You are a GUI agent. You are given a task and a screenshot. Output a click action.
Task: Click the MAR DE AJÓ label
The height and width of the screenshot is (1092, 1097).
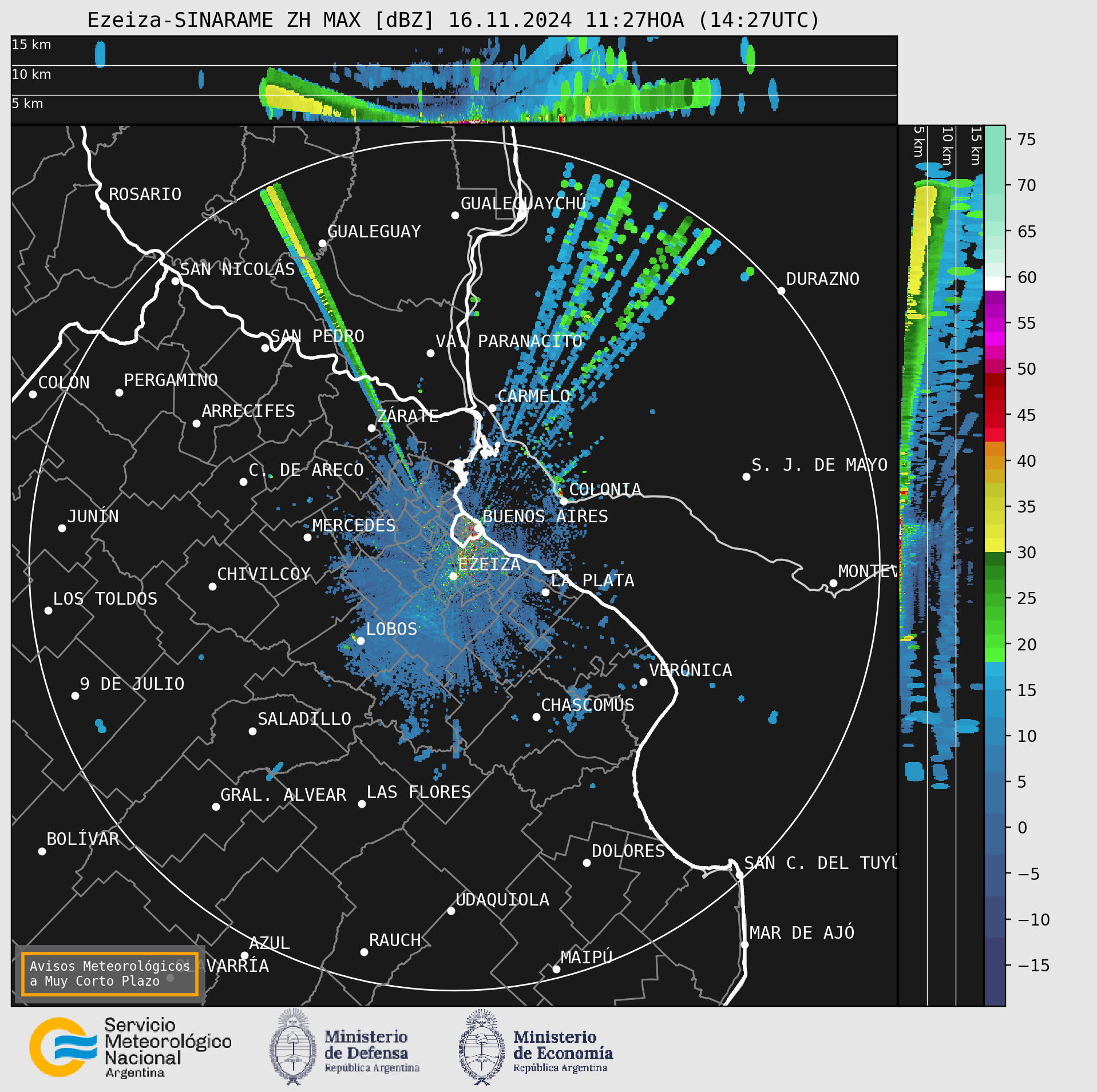802,933
